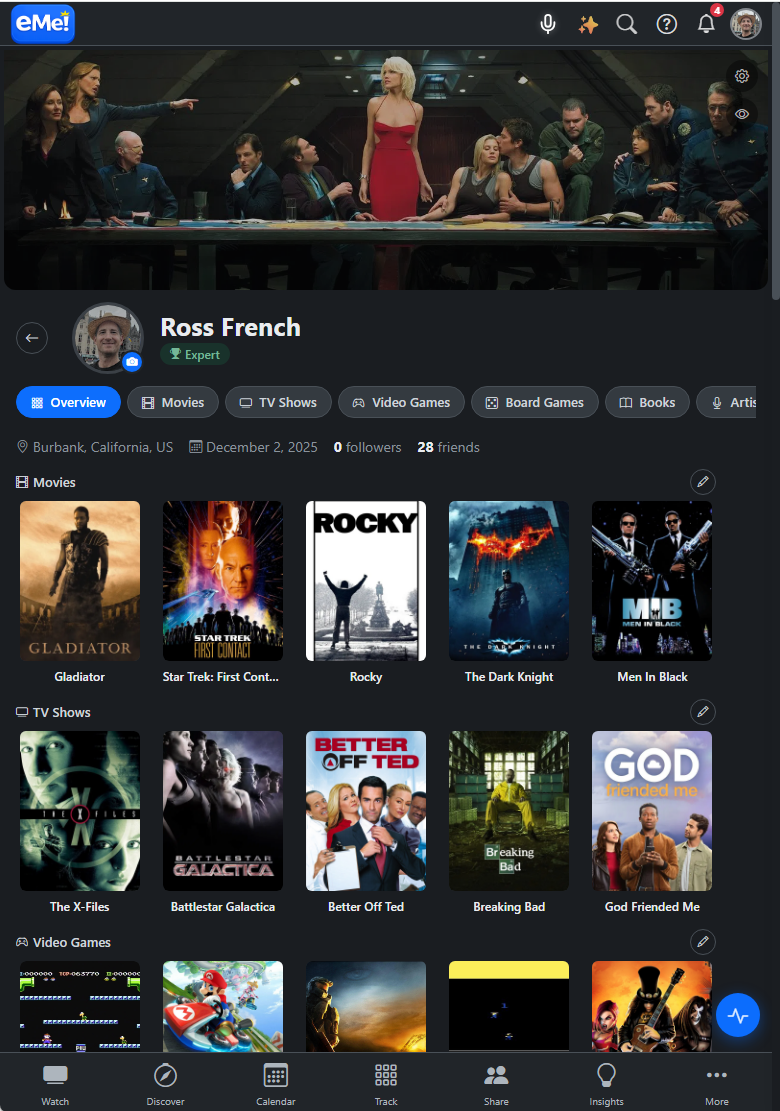Switch to the TV Shows tab
The height and width of the screenshot is (1111, 780).
point(278,402)
